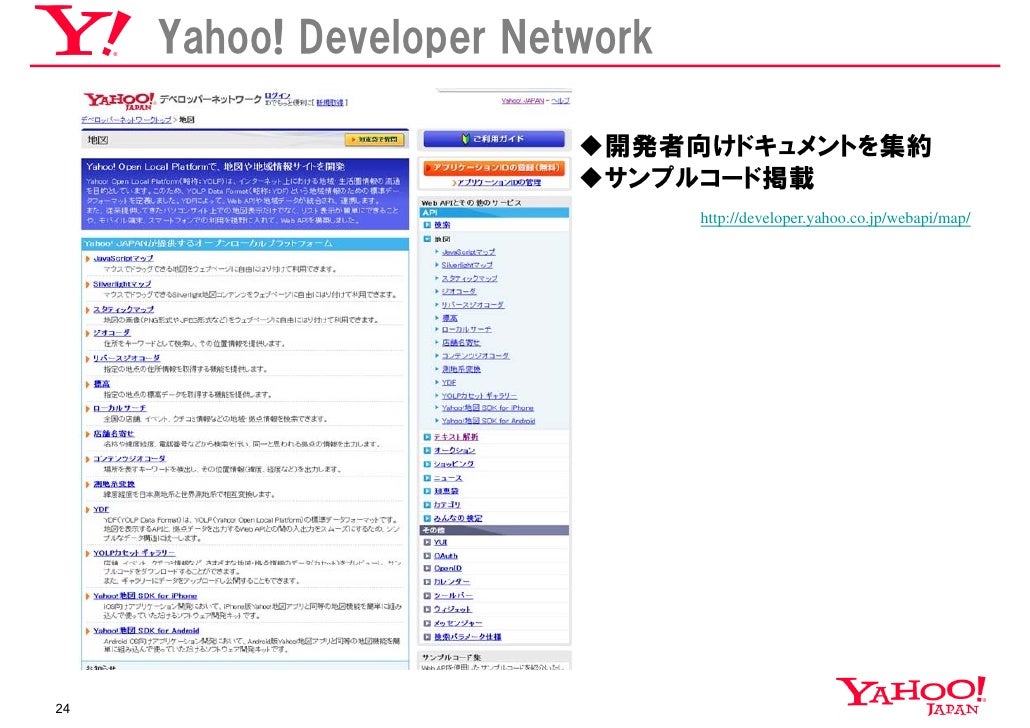Open the developer.yahoo.co.jp/webapi/map URL
Image resolution: width=1030 pixels, height=728 pixels.
[x=835, y=217]
